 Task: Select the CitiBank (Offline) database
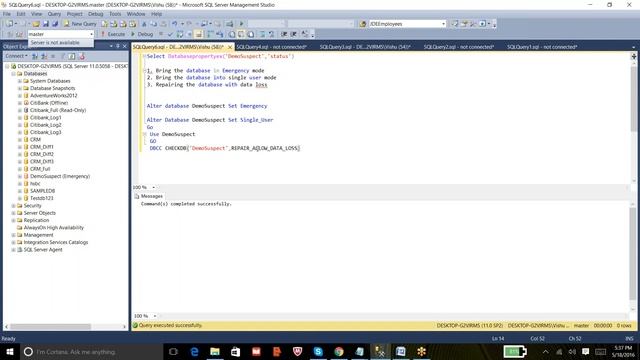point(49,103)
